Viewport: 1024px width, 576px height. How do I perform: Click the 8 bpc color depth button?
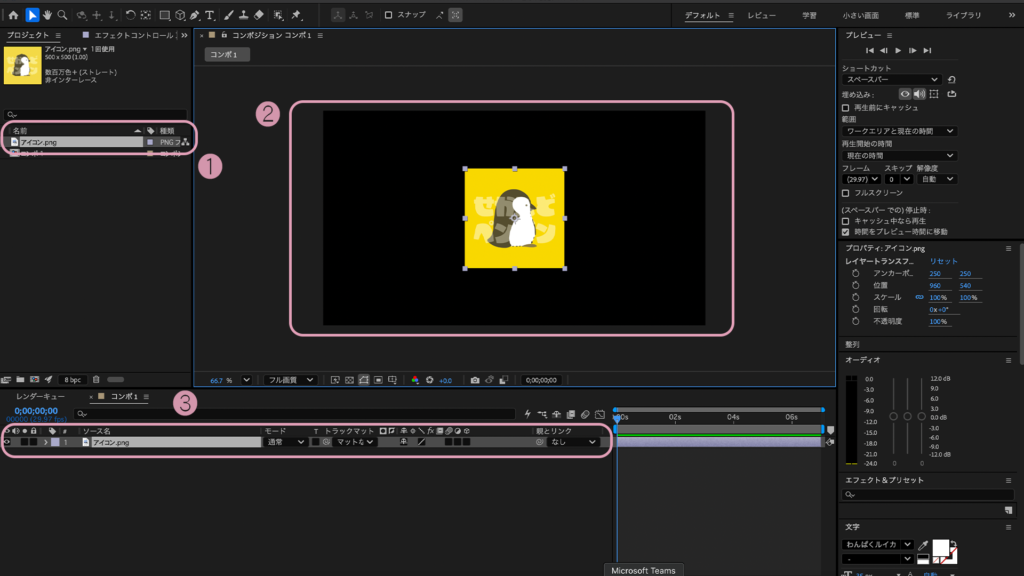coord(72,379)
